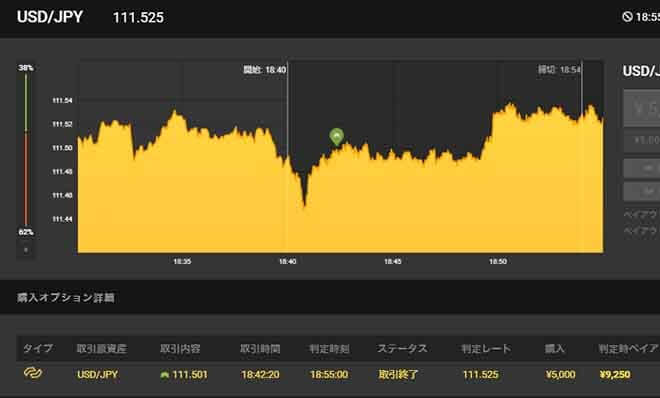Screen dimensions: 660x398
Task: Click the small button below the 62% gauge
Action: click(x=26, y=250)
